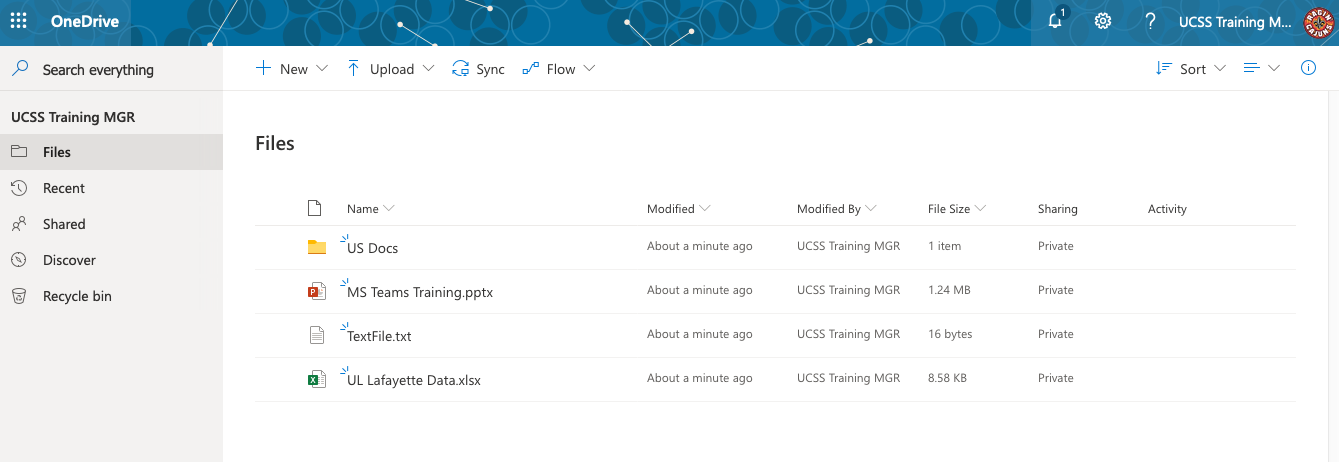The image size is (1339, 462).
Task: Open TextFile.txt
Action: coord(379,336)
